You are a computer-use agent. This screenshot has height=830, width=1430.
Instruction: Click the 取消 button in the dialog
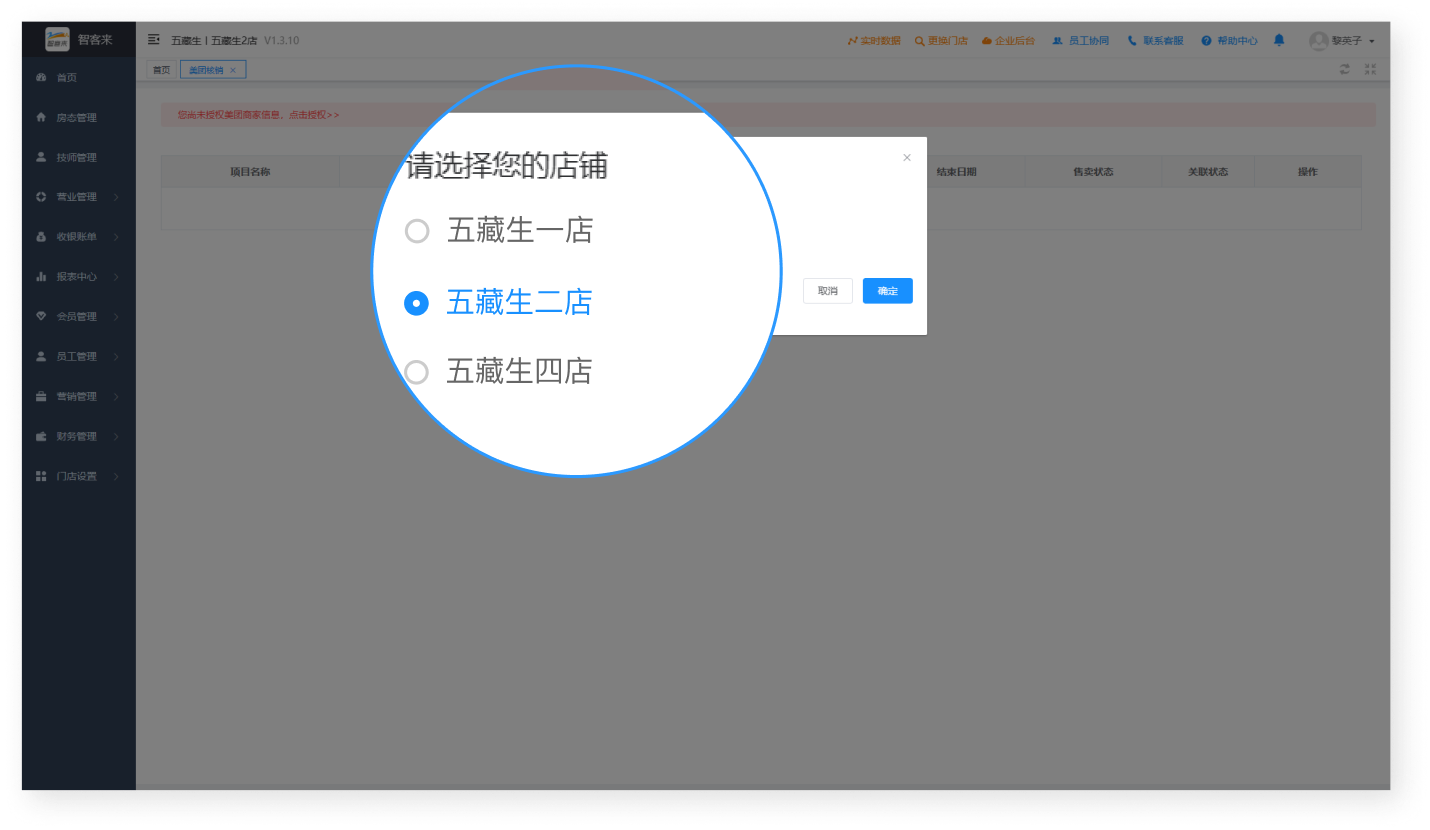(828, 291)
